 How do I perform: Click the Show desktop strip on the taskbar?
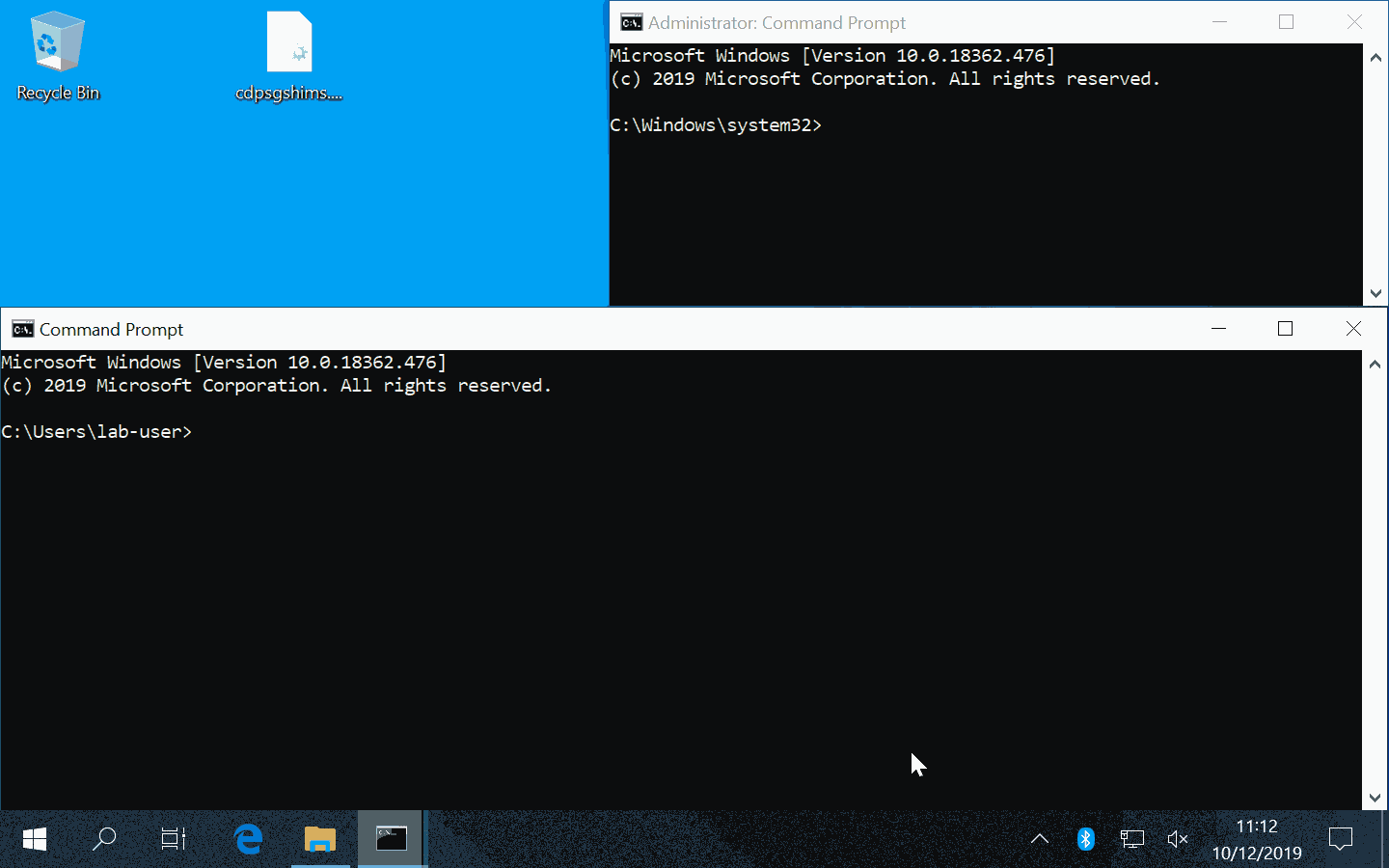[x=1385, y=839]
